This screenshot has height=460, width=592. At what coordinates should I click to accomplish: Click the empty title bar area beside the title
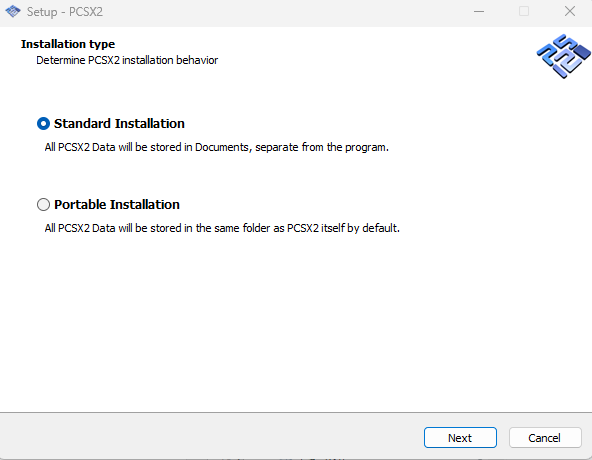pyautogui.click(x=283, y=12)
